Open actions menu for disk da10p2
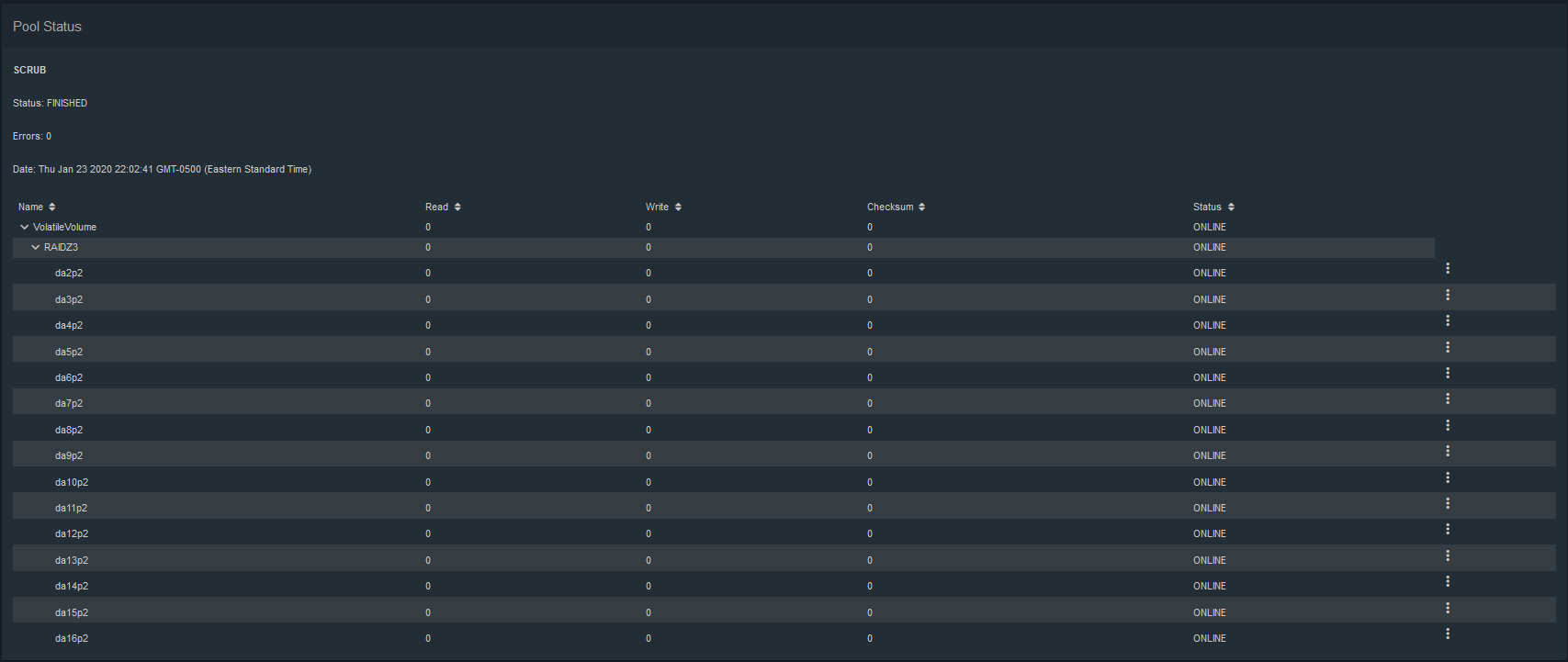This screenshot has height=662, width=1568. [x=1448, y=477]
